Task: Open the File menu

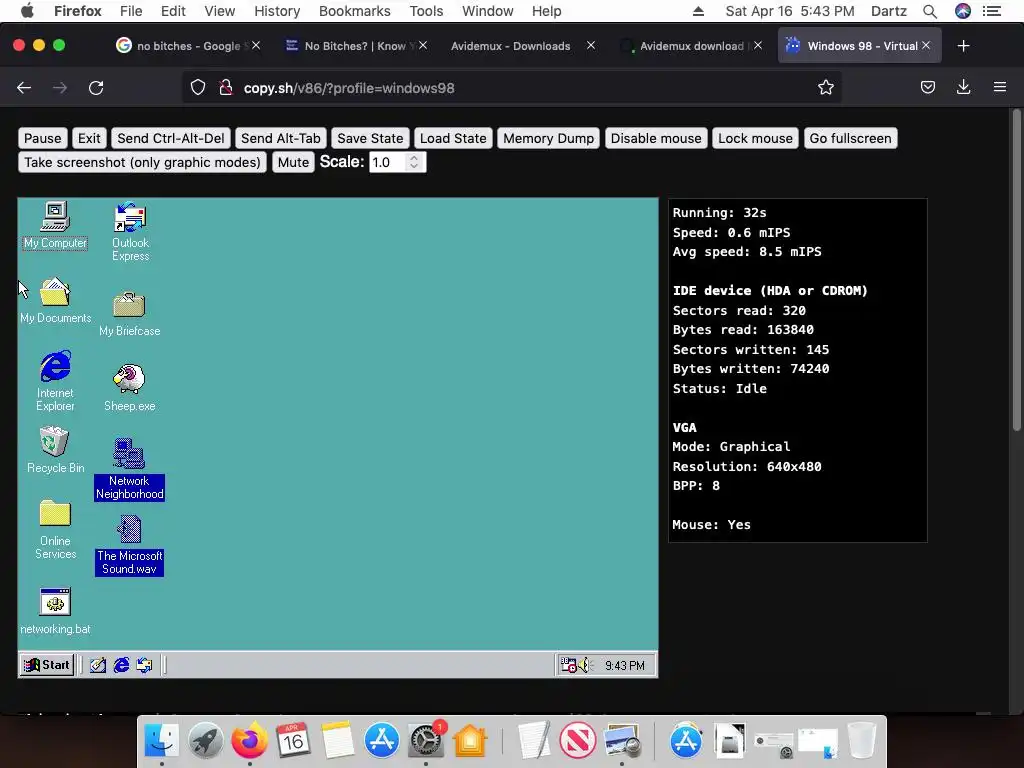Action: [x=131, y=11]
